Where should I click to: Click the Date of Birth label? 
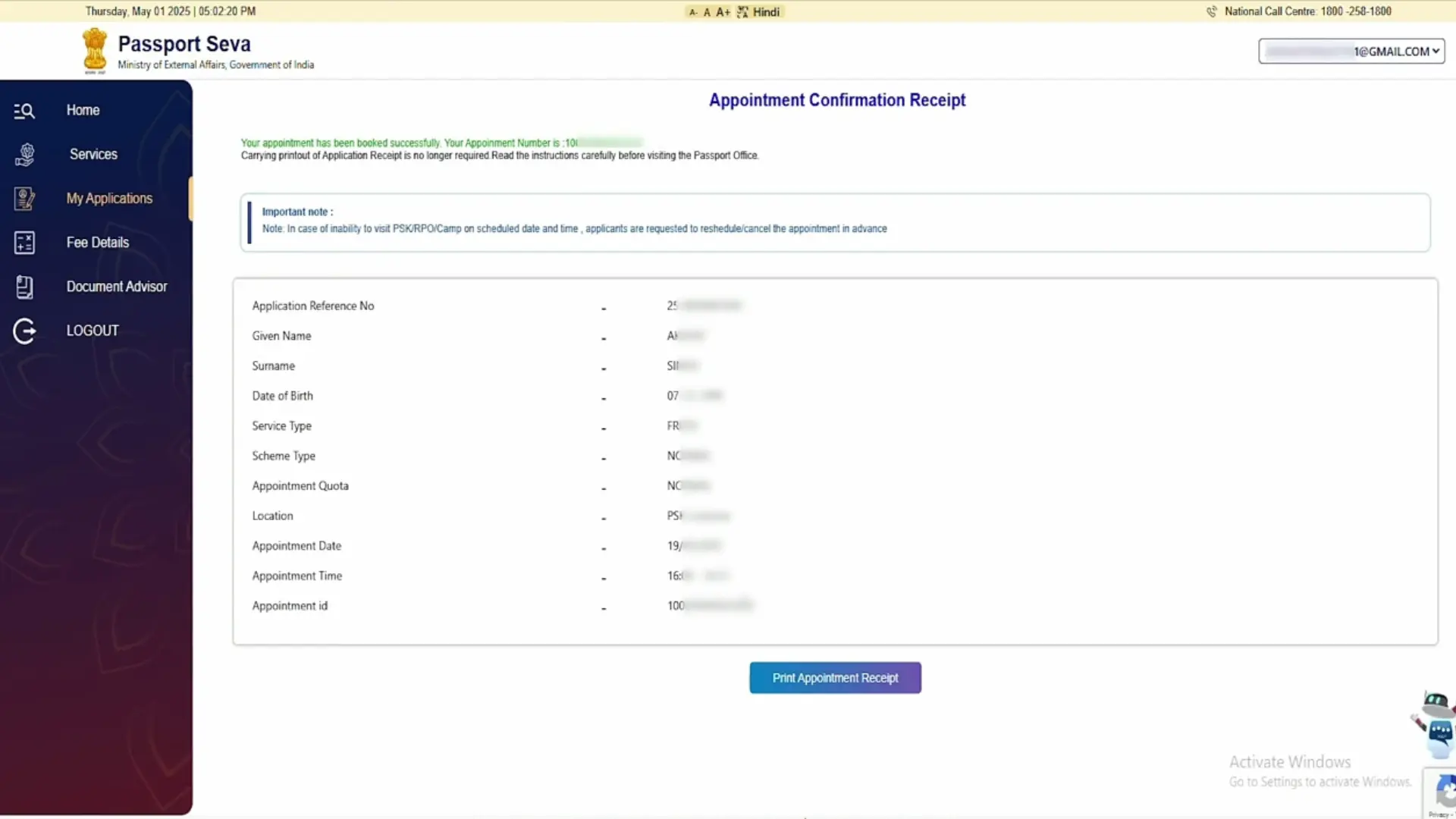[282, 396]
